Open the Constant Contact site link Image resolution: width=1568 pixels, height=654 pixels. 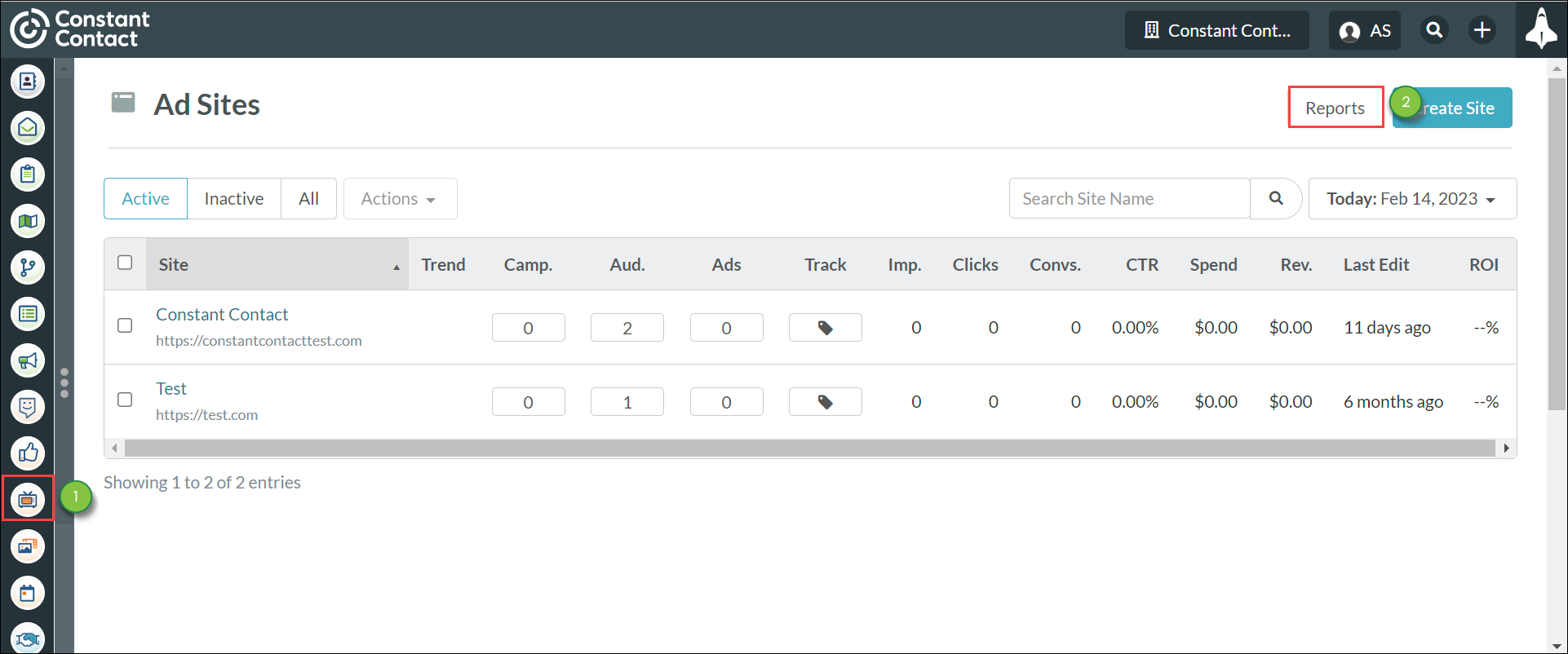click(x=222, y=315)
